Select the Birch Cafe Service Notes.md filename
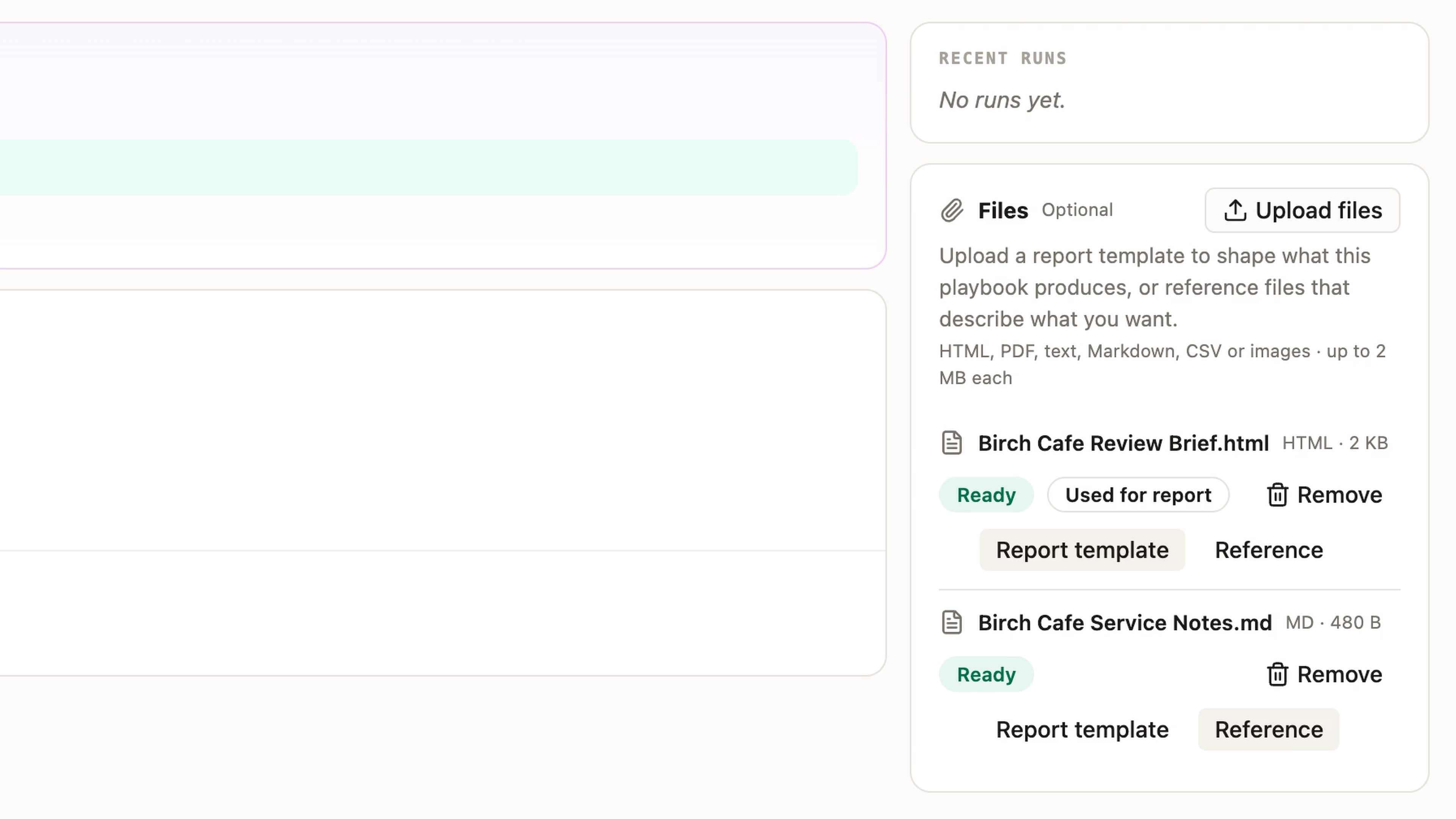 pos(1125,623)
